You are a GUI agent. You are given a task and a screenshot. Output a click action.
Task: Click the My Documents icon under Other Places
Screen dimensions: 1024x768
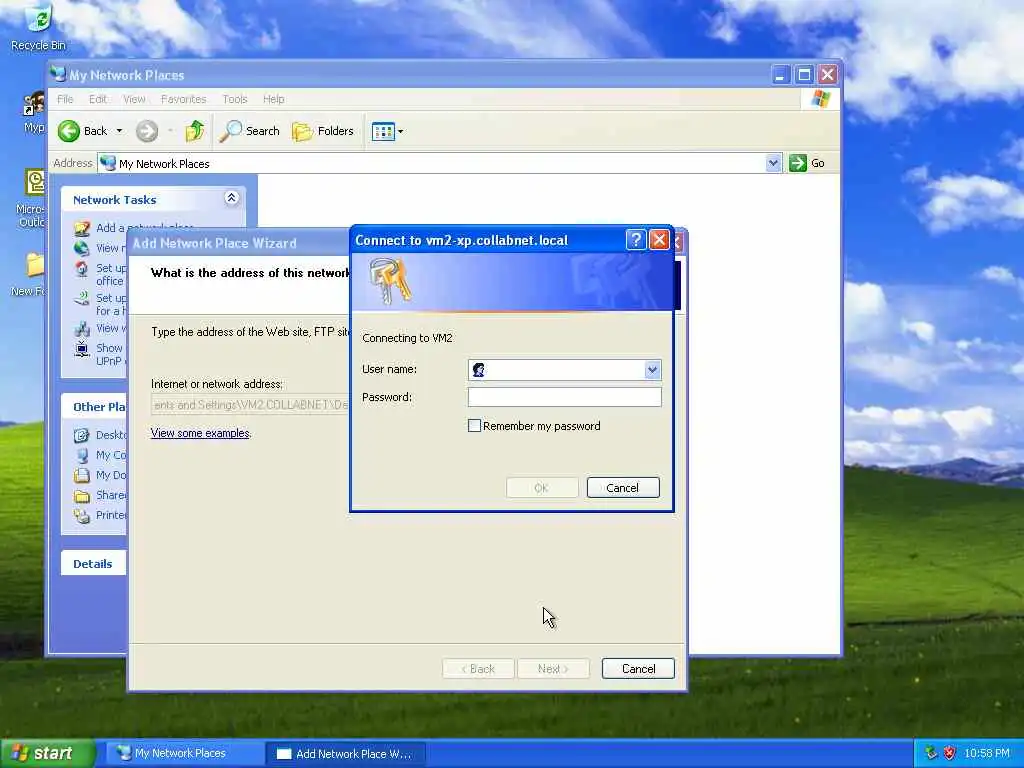pos(82,475)
